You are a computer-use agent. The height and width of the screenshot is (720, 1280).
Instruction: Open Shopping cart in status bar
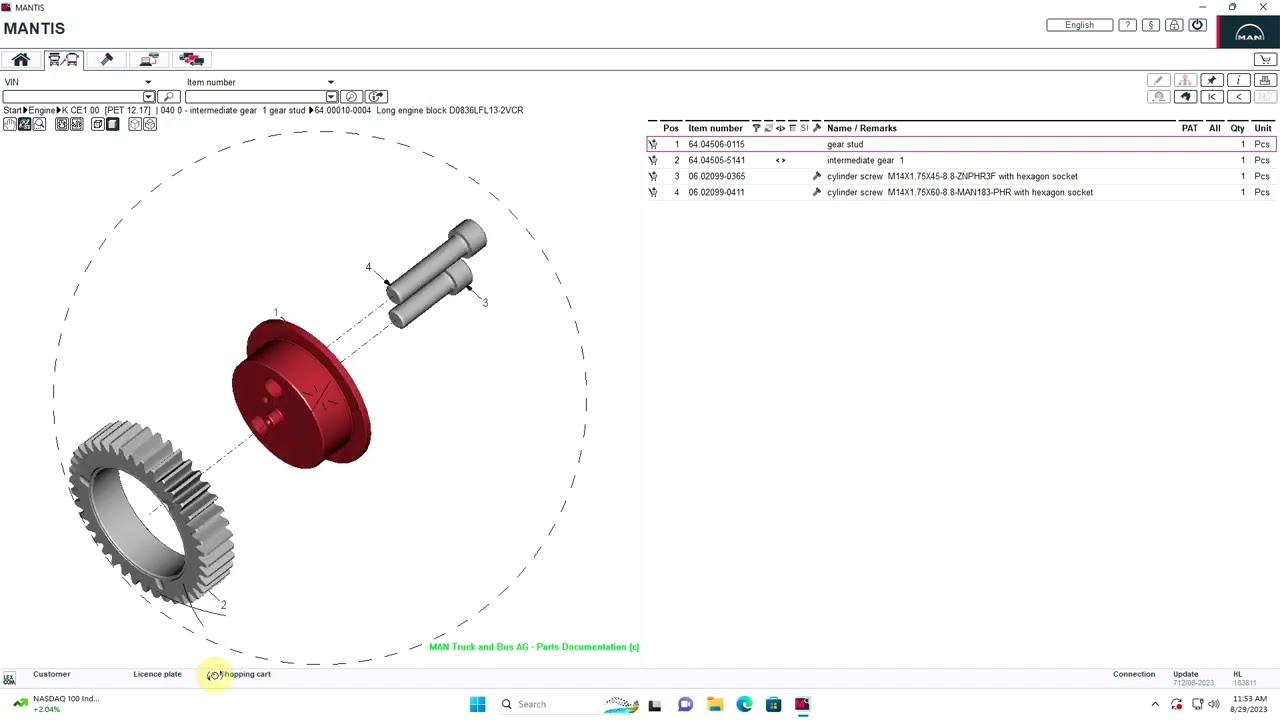(245, 674)
